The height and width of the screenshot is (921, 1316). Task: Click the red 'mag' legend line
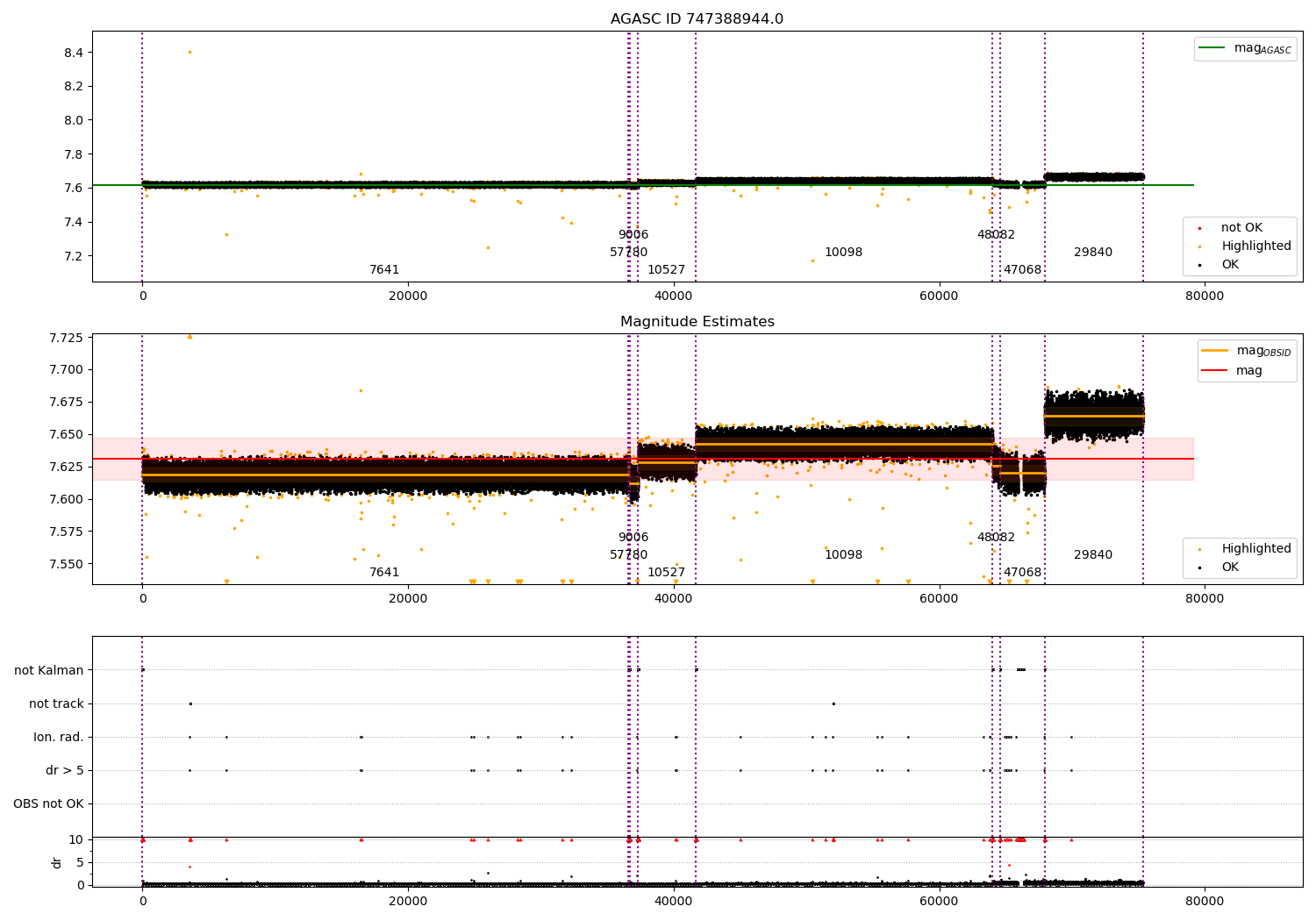pos(1214,371)
